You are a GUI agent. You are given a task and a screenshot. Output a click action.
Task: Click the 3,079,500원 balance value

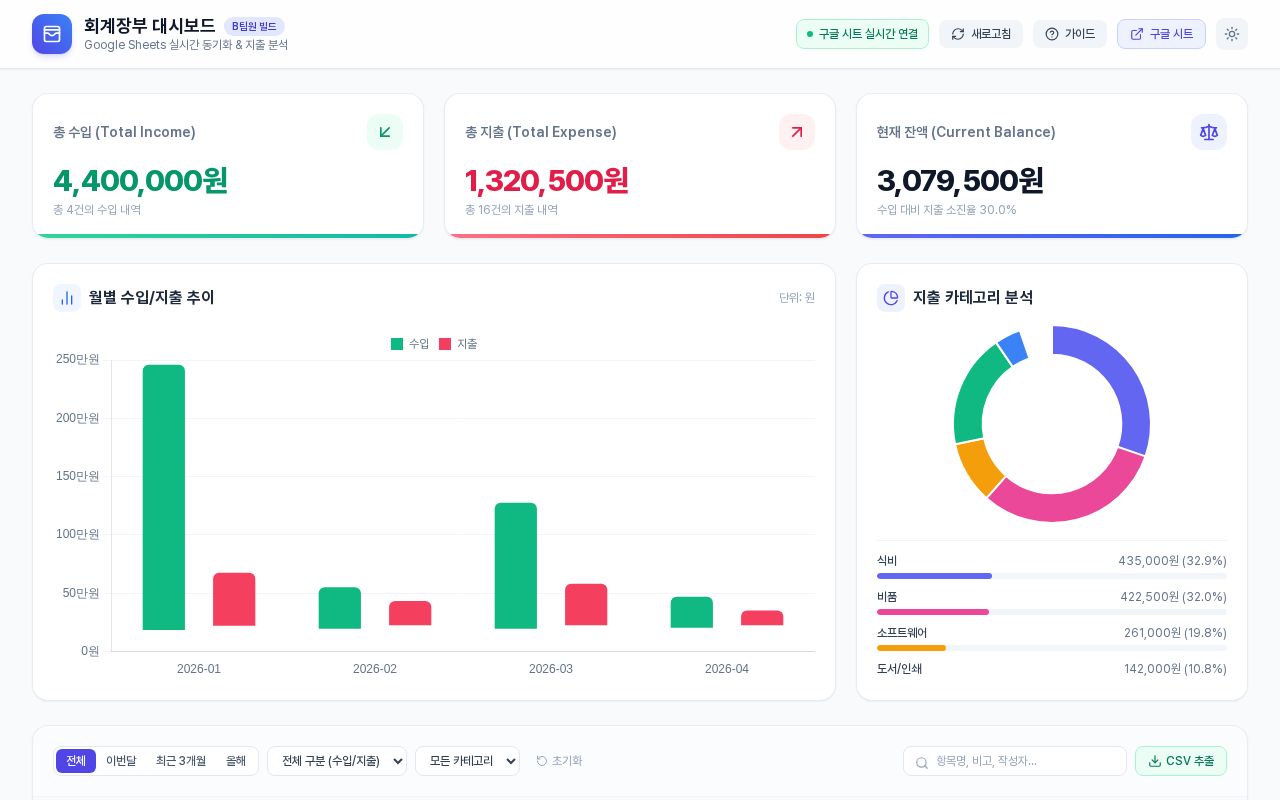tap(960, 181)
